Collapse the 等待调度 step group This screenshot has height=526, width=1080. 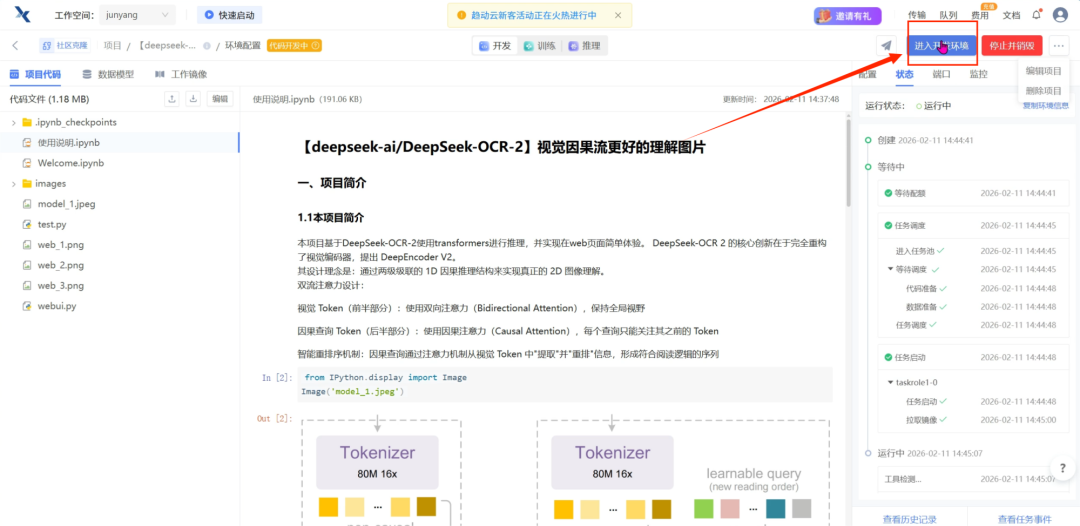[x=891, y=269]
